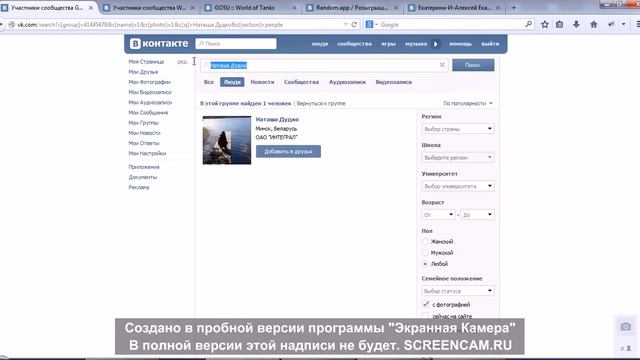
Task: Click the profile photo thumbnail in search results
Action: (227, 140)
